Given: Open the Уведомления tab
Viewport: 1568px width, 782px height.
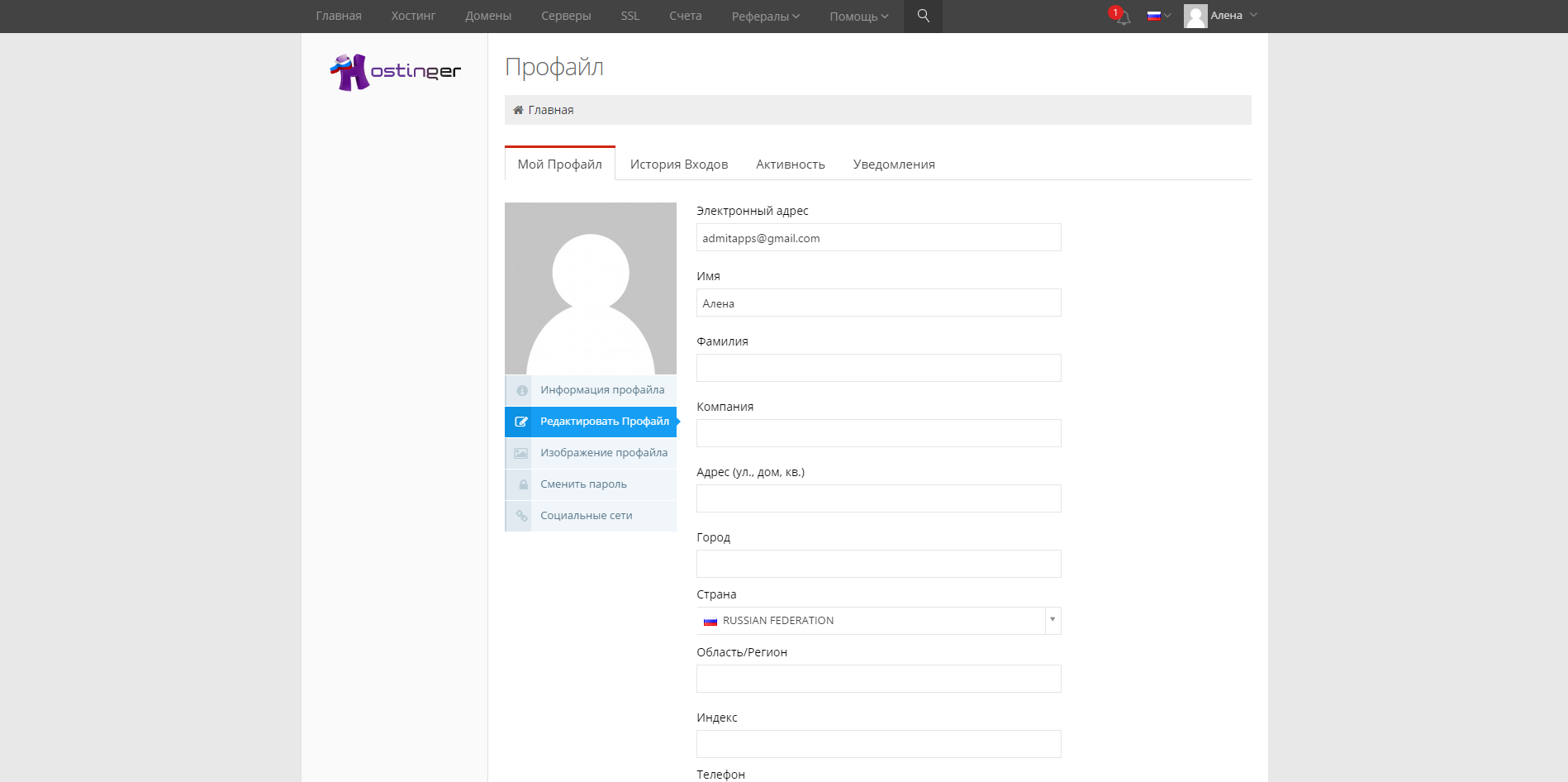Looking at the screenshot, I should [893, 164].
